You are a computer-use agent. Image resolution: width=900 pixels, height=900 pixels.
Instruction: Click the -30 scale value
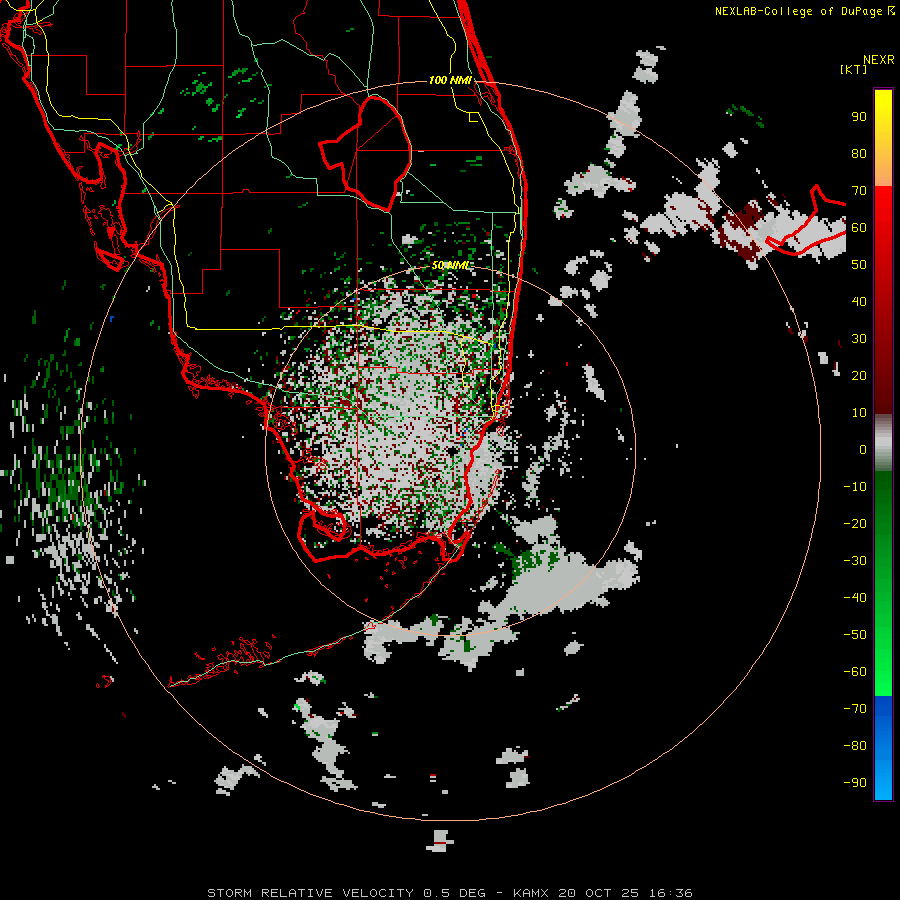(x=855, y=561)
